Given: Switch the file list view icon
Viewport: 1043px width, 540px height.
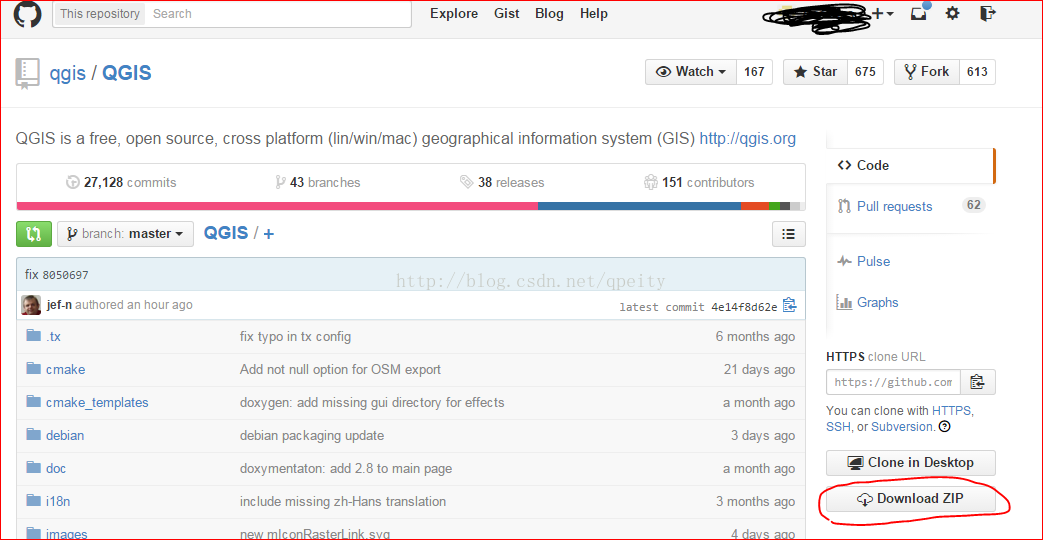Looking at the screenshot, I should pos(789,234).
